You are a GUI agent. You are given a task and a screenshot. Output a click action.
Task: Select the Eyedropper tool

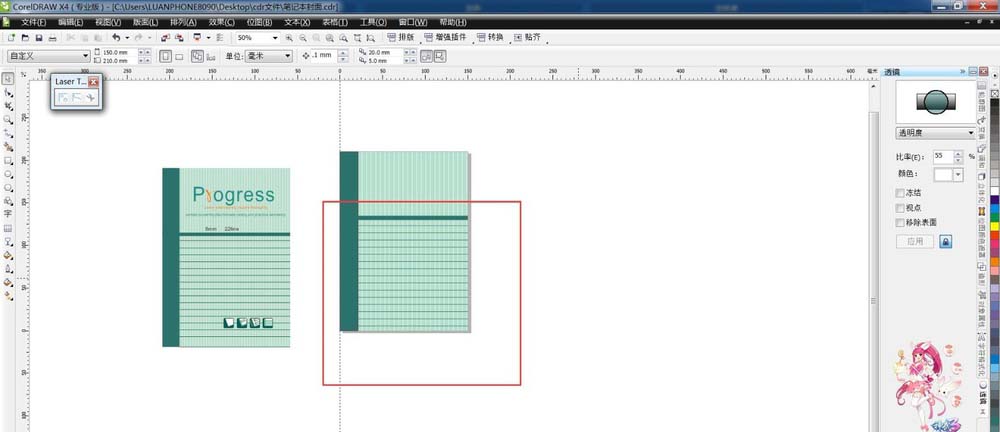point(8,255)
